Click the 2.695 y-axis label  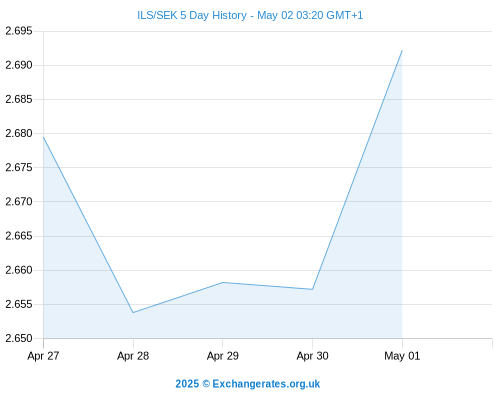(19, 31)
